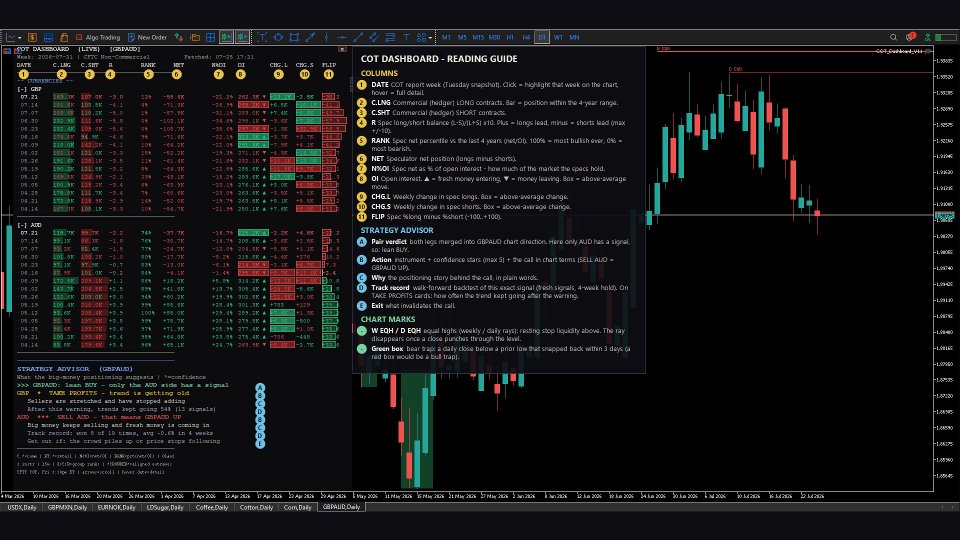Click the New Order button

(147, 37)
